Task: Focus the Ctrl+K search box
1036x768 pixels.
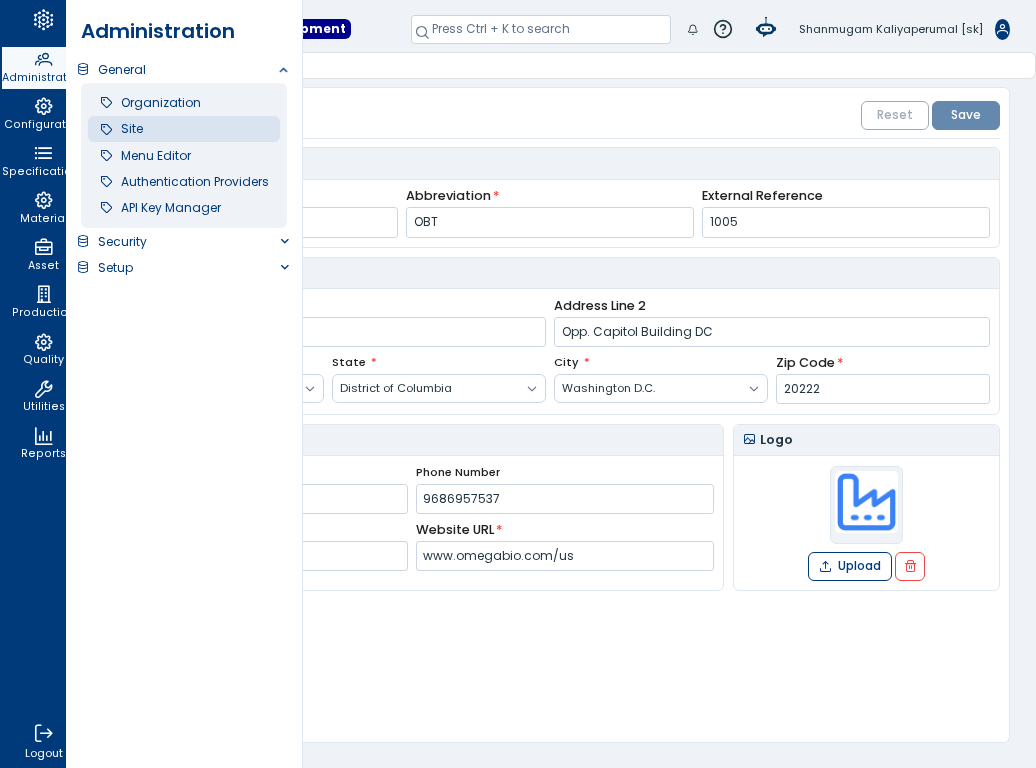Action: click(540, 30)
